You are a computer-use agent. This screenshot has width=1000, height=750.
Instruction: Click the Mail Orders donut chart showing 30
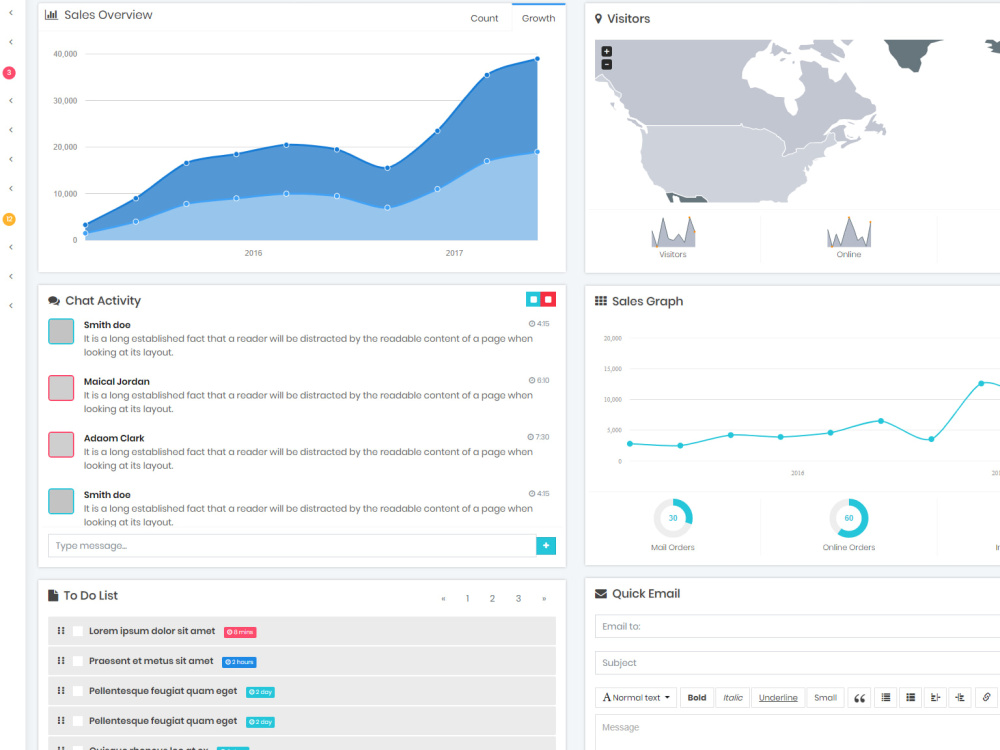[673, 518]
